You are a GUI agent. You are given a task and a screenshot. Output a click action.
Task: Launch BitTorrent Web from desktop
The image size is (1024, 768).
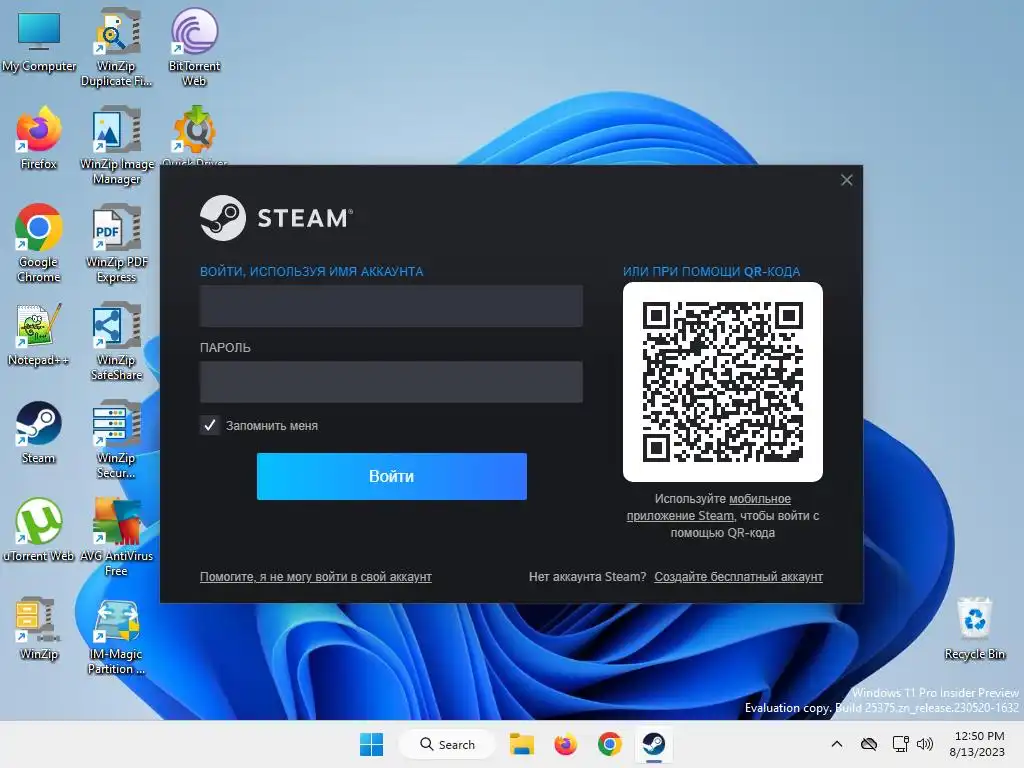point(194,47)
